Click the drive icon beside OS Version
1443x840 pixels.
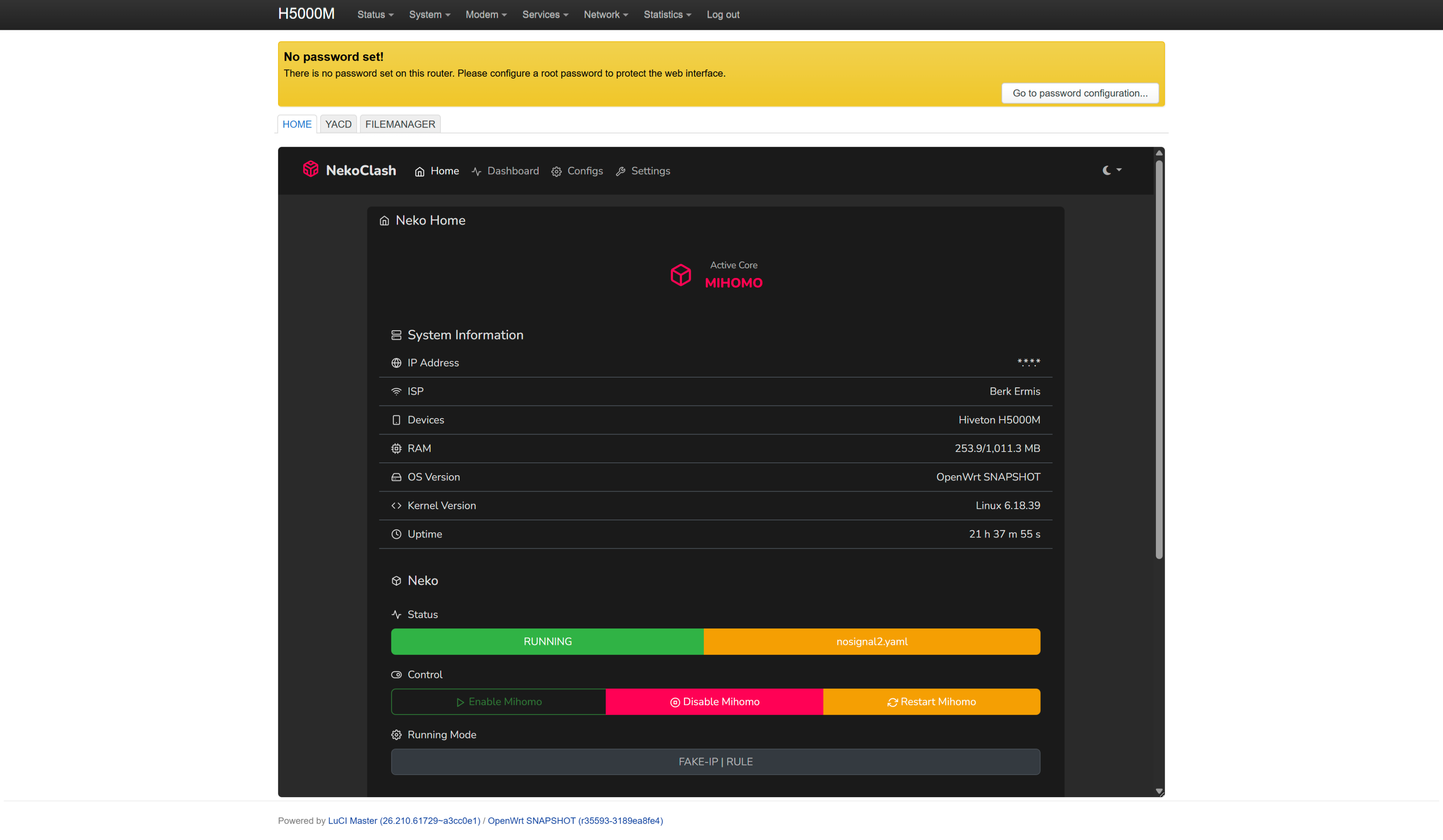(x=396, y=477)
